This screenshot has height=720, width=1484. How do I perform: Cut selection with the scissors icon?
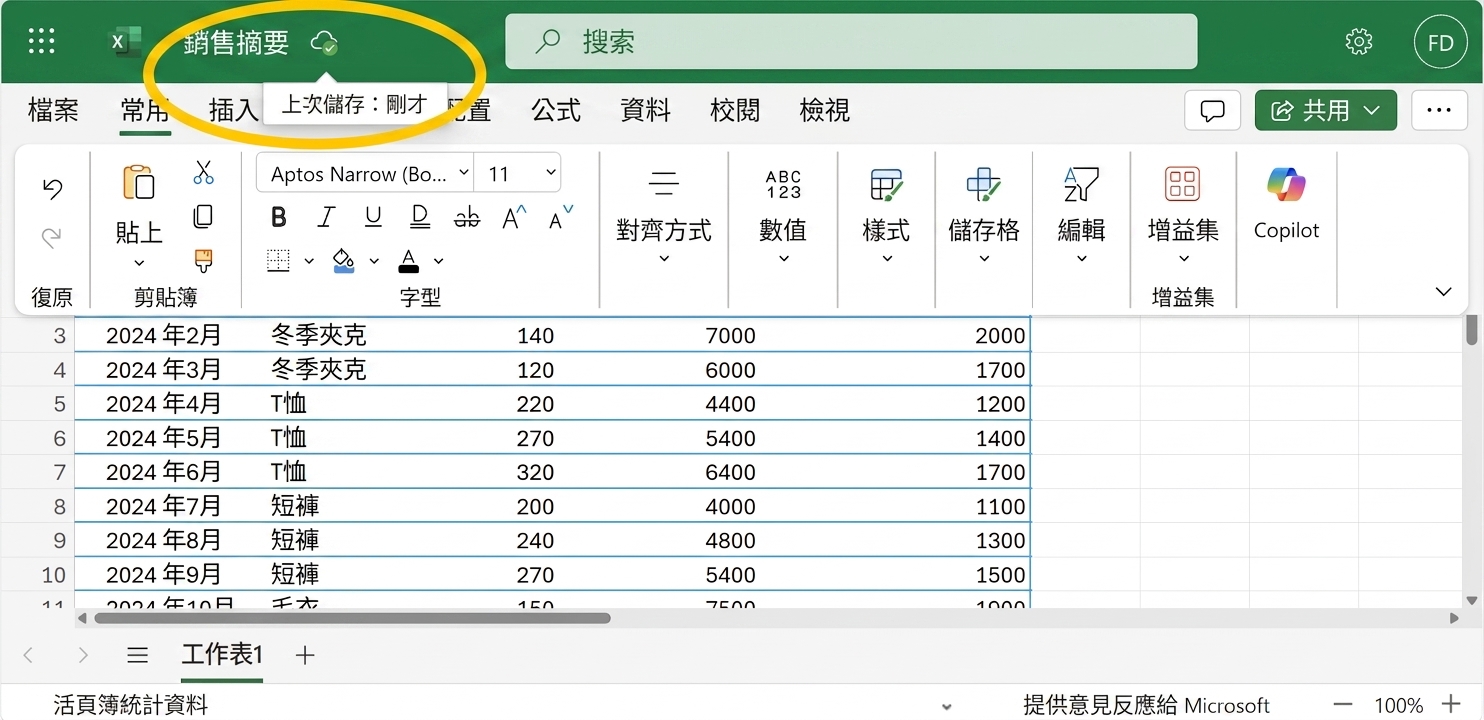(x=204, y=172)
